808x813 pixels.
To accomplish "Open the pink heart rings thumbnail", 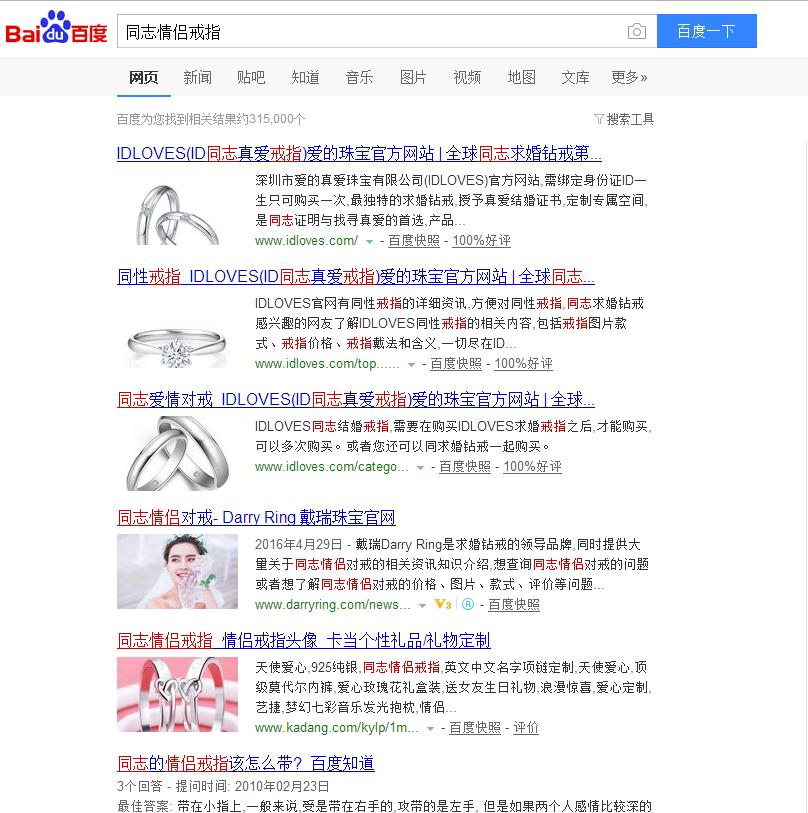I will [177, 694].
